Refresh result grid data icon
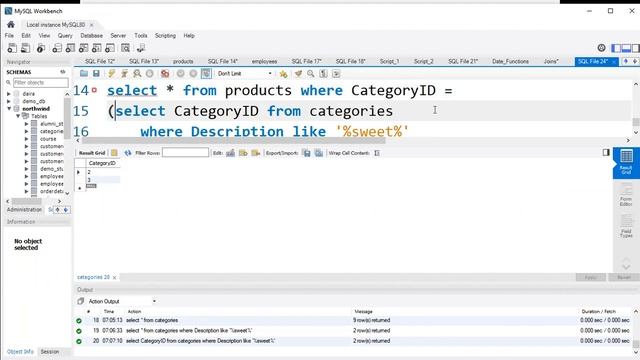Viewport: 640px width, 360px height. 128,153
